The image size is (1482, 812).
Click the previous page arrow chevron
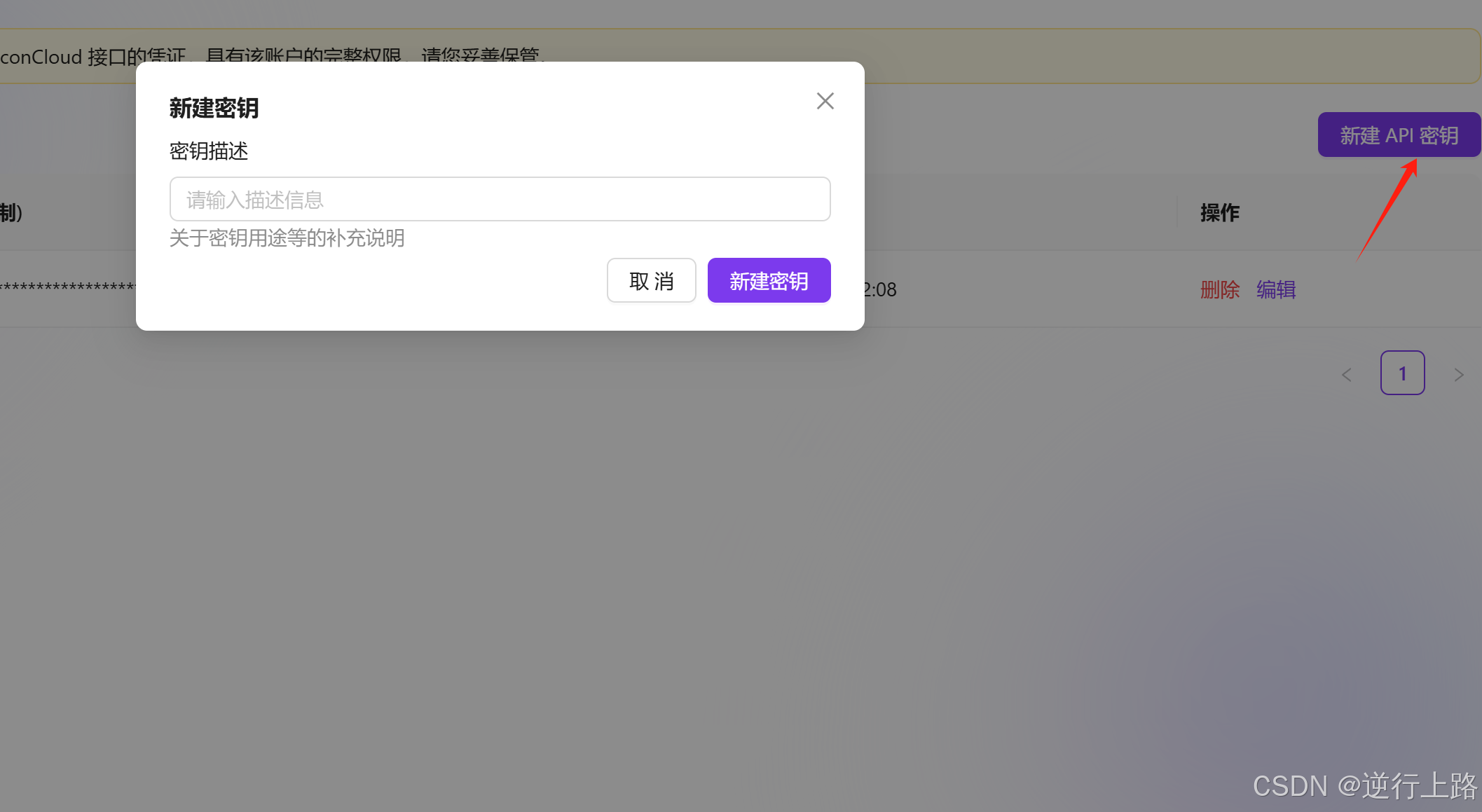click(x=1346, y=374)
